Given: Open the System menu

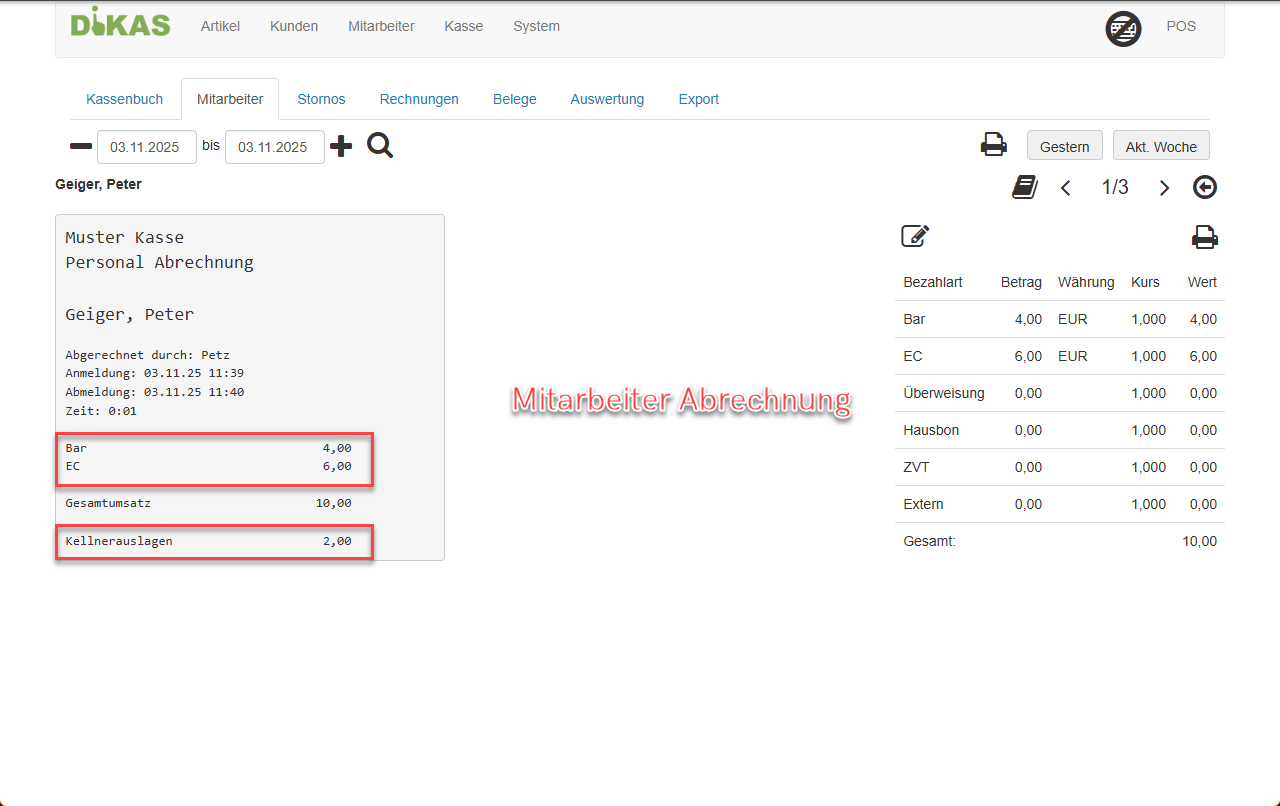Looking at the screenshot, I should pos(536,26).
